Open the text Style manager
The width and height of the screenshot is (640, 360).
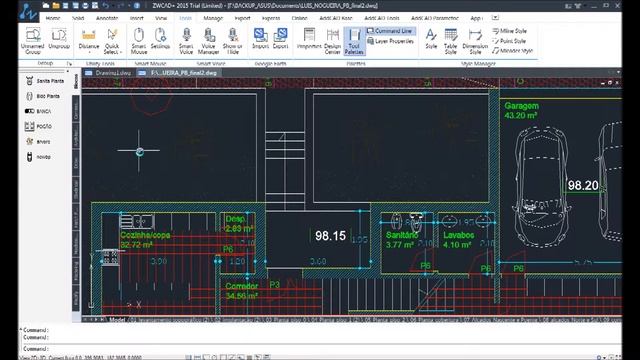click(x=431, y=39)
